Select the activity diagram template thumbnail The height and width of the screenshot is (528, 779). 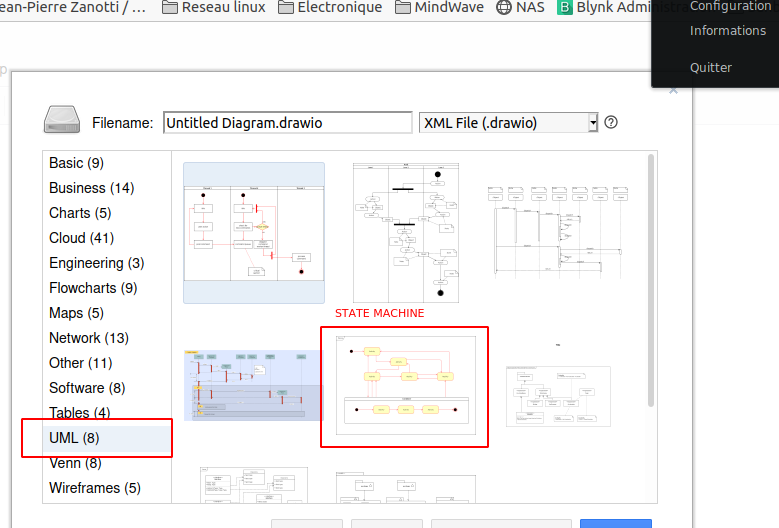(x=405, y=232)
